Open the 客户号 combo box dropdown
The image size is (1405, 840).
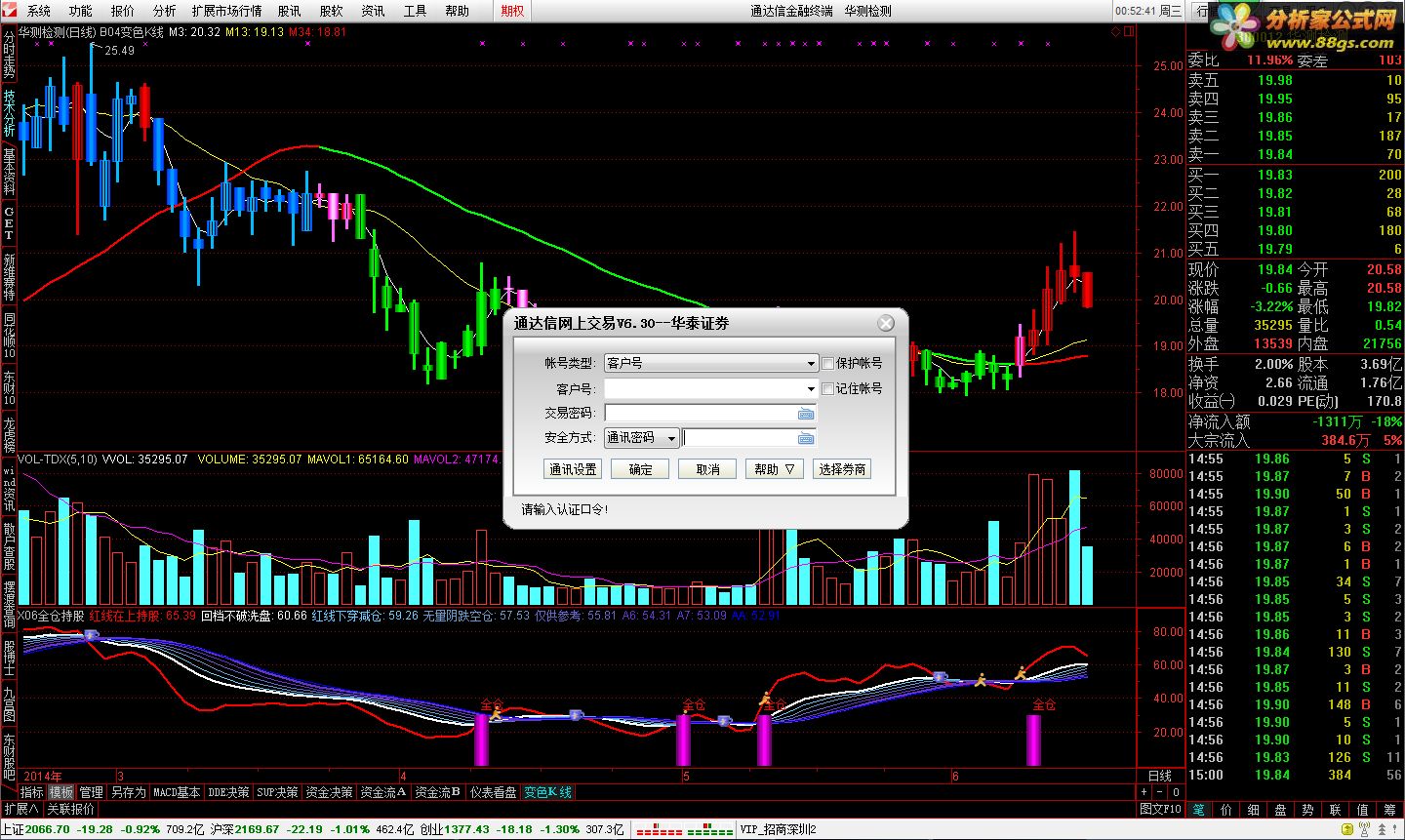(x=810, y=388)
